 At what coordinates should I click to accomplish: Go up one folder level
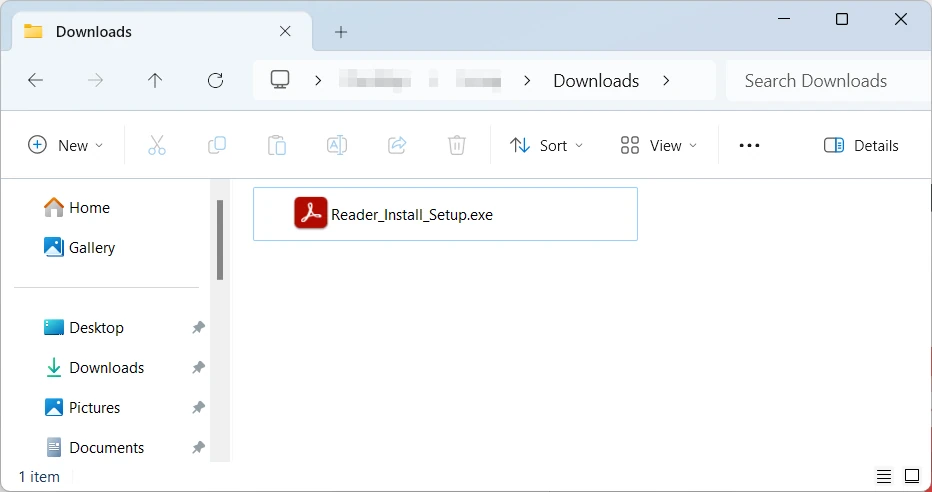point(155,80)
